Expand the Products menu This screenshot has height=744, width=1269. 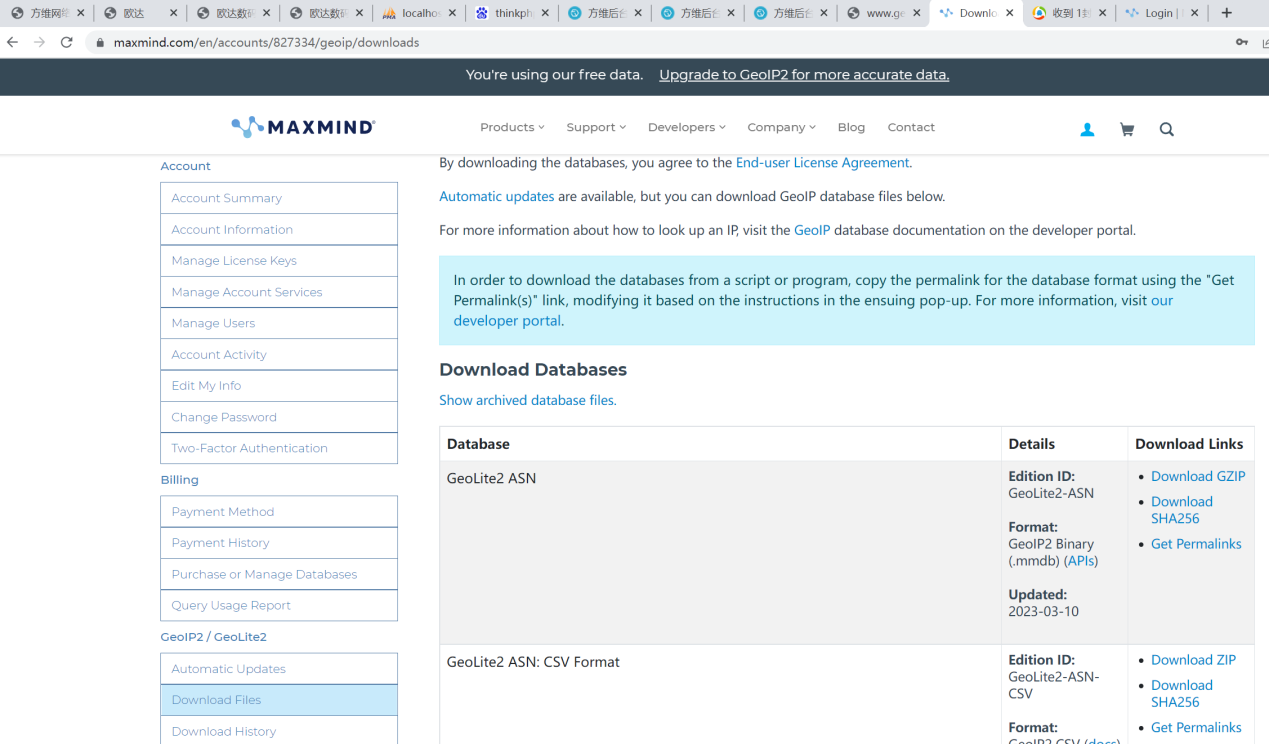point(512,127)
